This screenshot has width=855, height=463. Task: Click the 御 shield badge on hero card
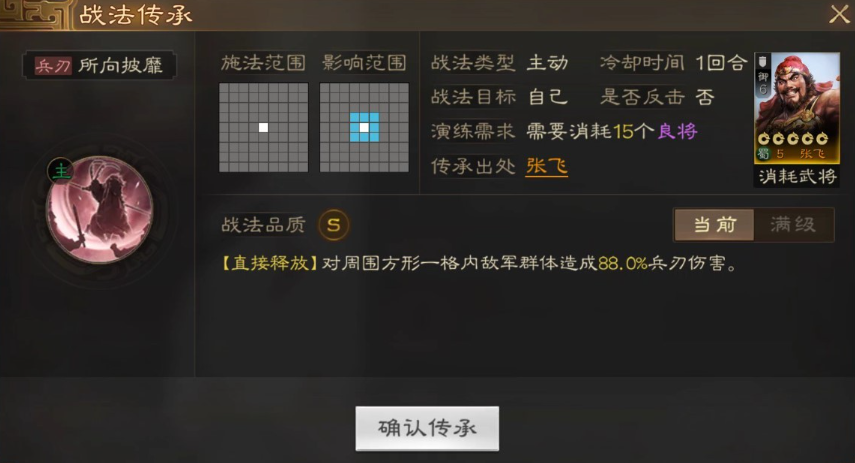(762, 75)
